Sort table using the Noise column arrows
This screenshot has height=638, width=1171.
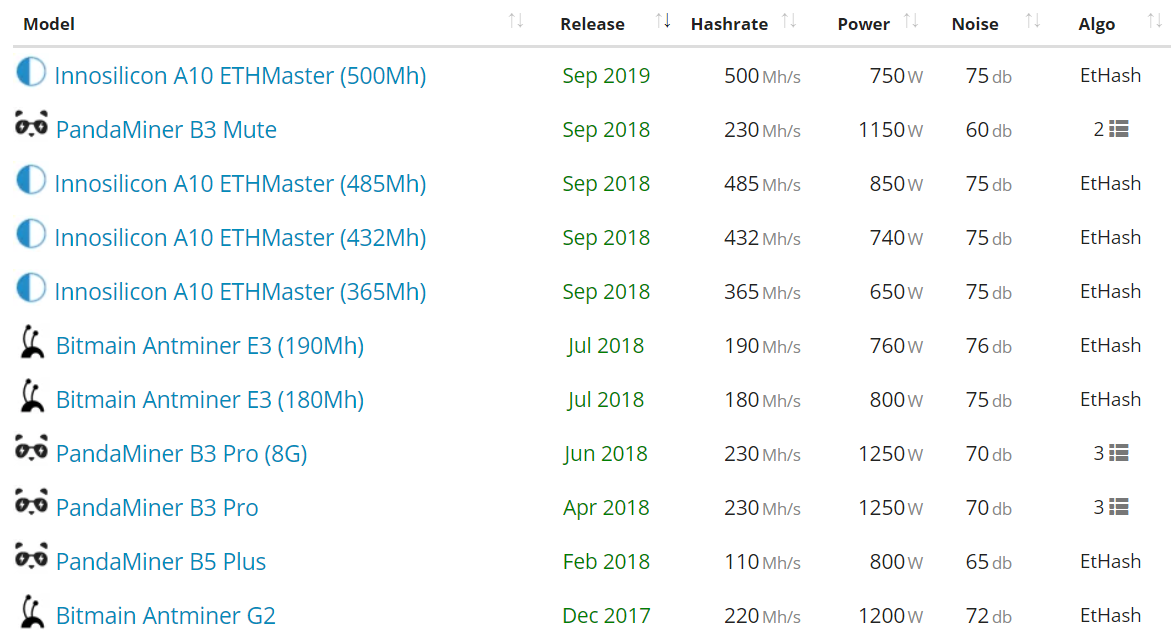[x=1033, y=21]
